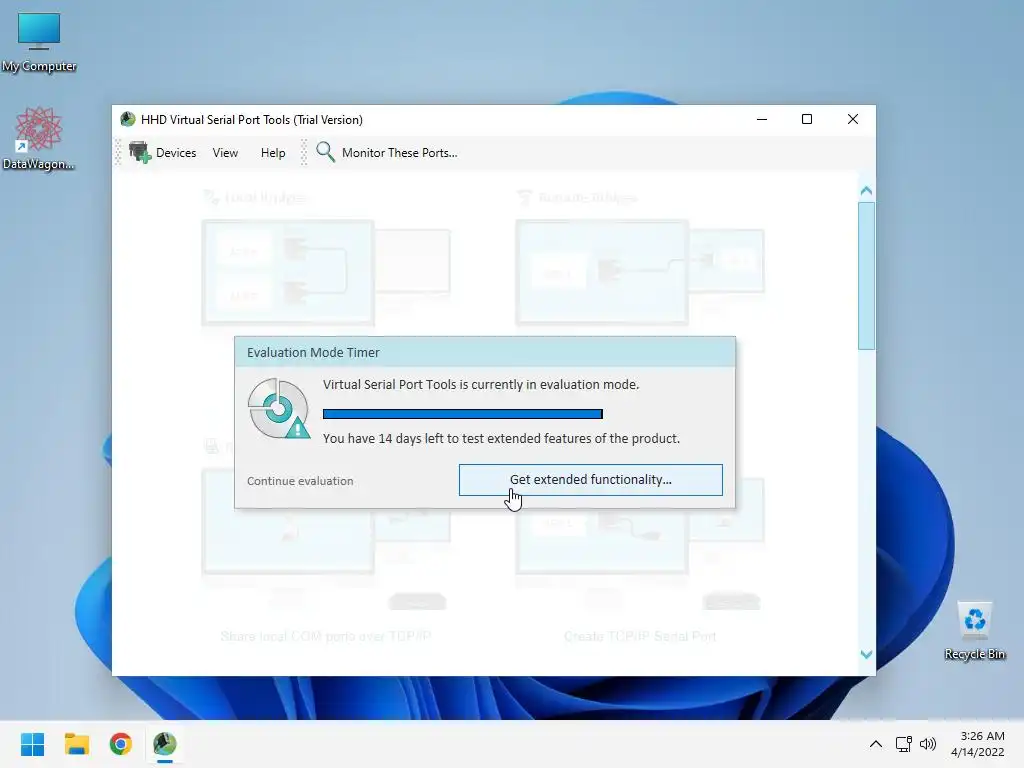The image size is (1024, 768).
Task: Open the Windows Start menu
Action: [x=32, y=744]
